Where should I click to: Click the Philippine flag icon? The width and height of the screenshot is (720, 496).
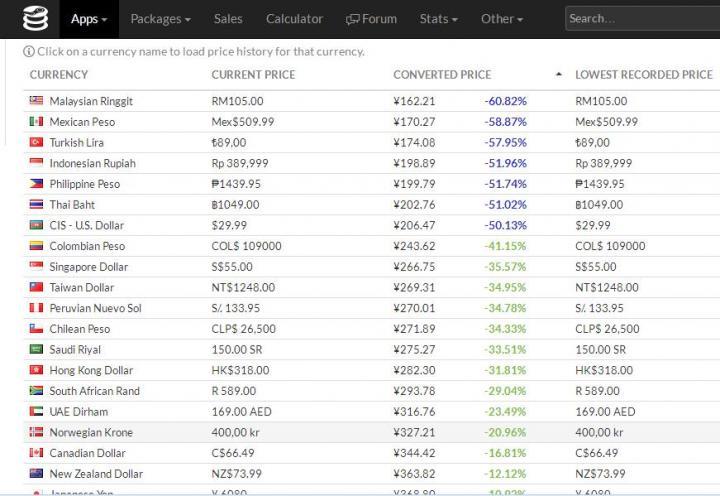click(36, 184)
